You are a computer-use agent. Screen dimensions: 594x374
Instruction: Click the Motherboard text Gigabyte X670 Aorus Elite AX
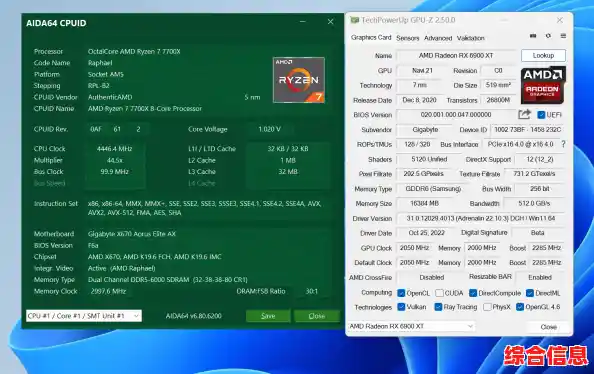(x=132, y=234)
